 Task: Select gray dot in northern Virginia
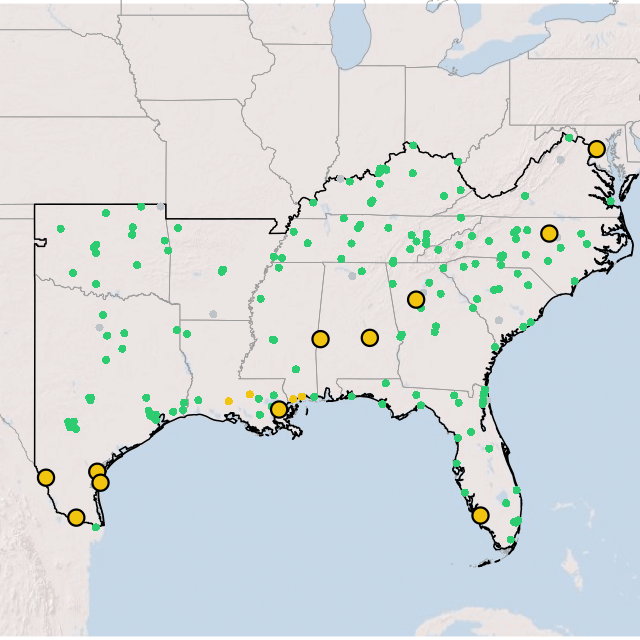point(561,160)
